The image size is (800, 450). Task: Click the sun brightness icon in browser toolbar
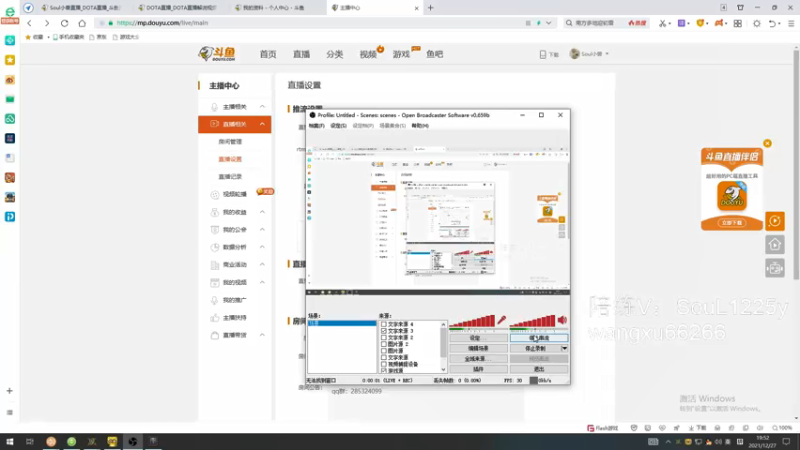pos(757,23)
